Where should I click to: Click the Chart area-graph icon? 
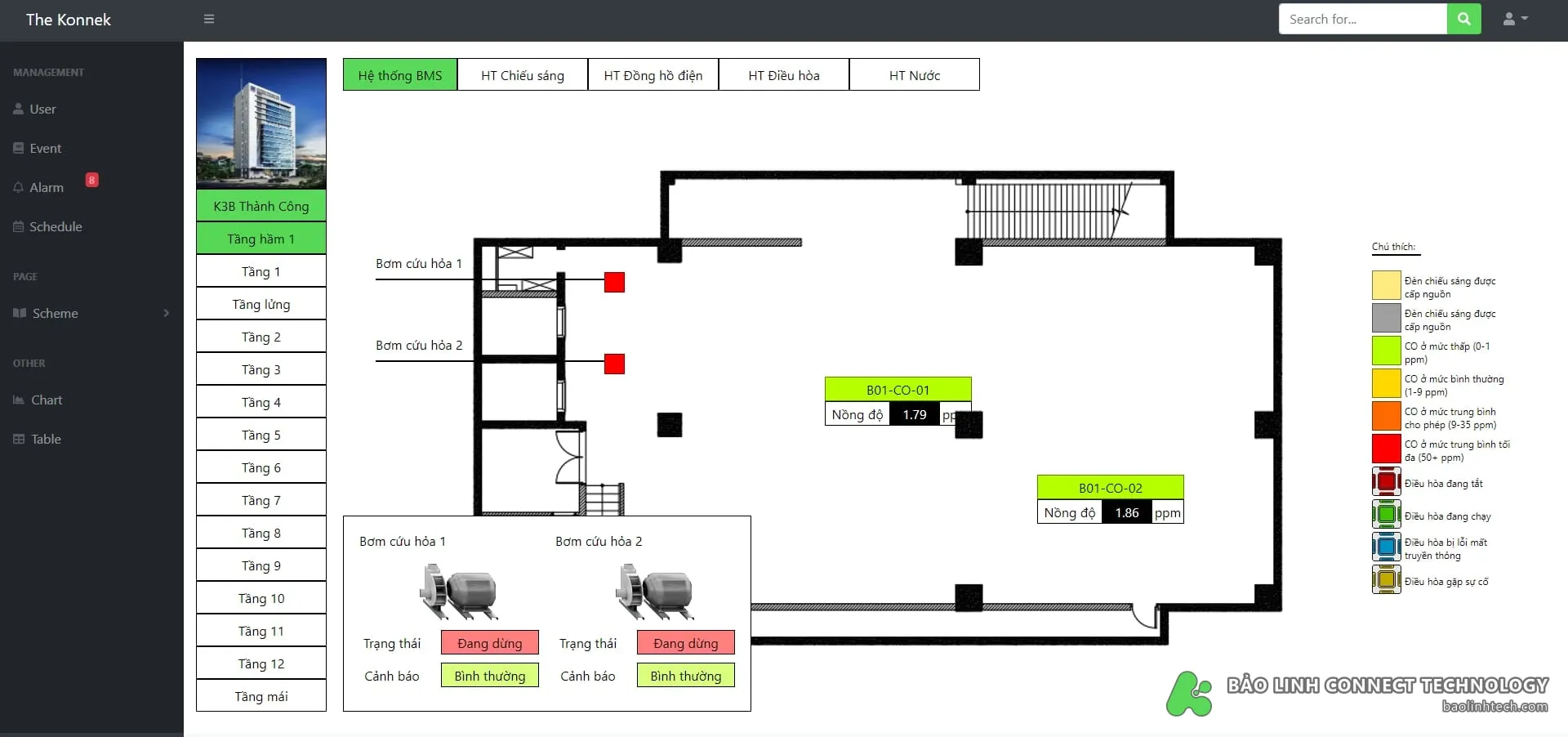coord(19,400)
